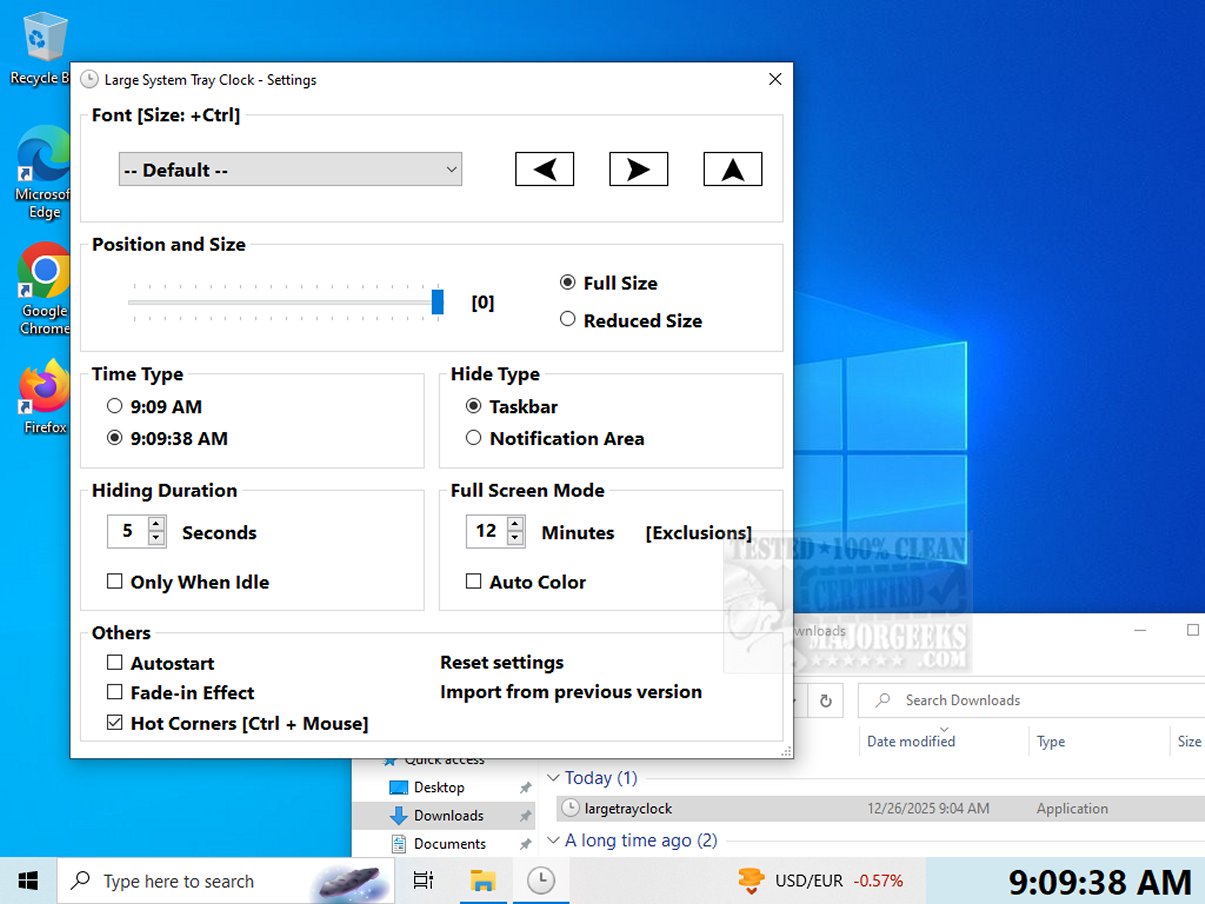Click the position slider thumb
The image size is (1205, 904).
point(437,302)
